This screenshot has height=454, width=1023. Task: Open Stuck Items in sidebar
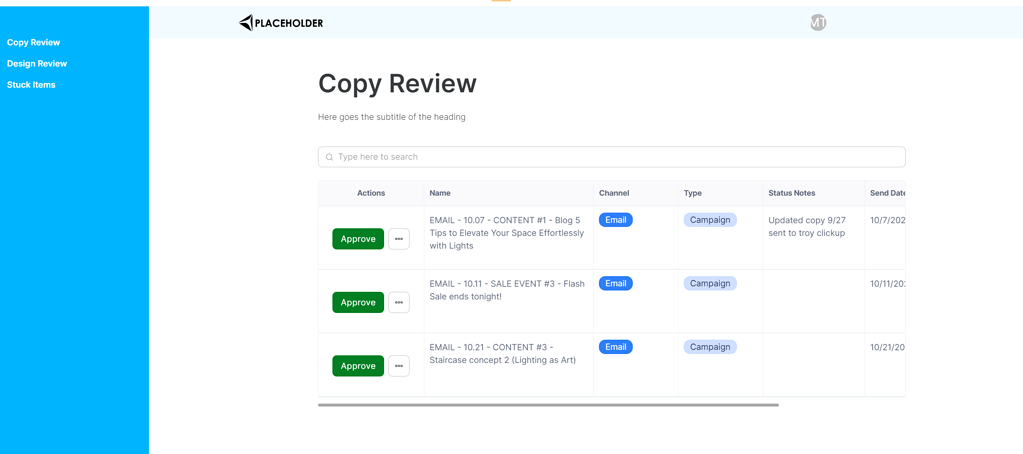click(x=31, y=85)
